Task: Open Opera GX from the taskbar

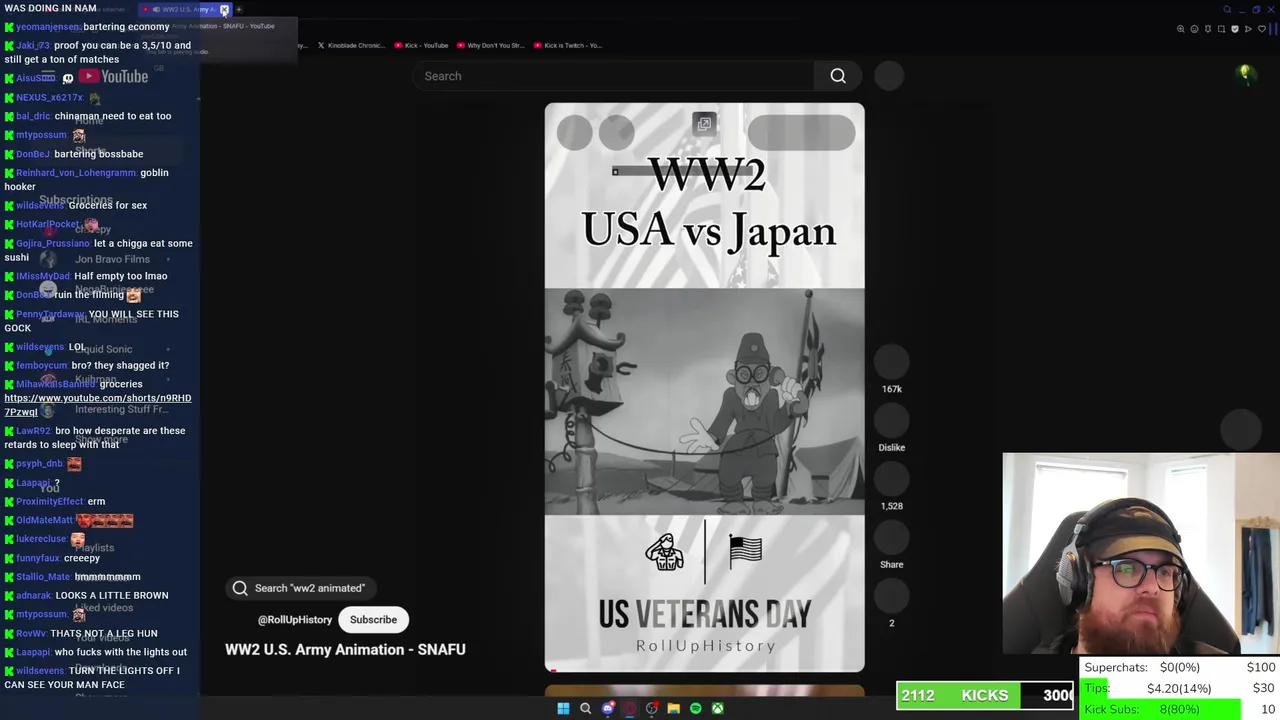Action: (629, 709)
